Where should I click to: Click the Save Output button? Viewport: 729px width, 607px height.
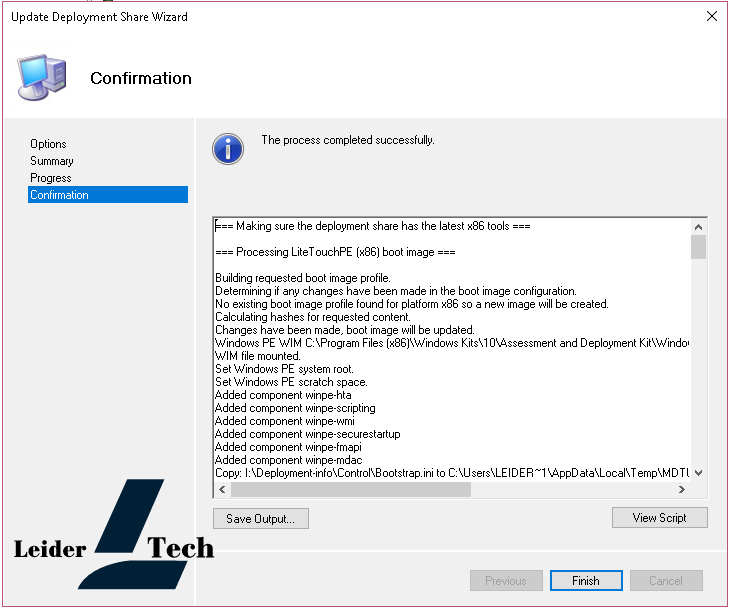coord(260,519)
